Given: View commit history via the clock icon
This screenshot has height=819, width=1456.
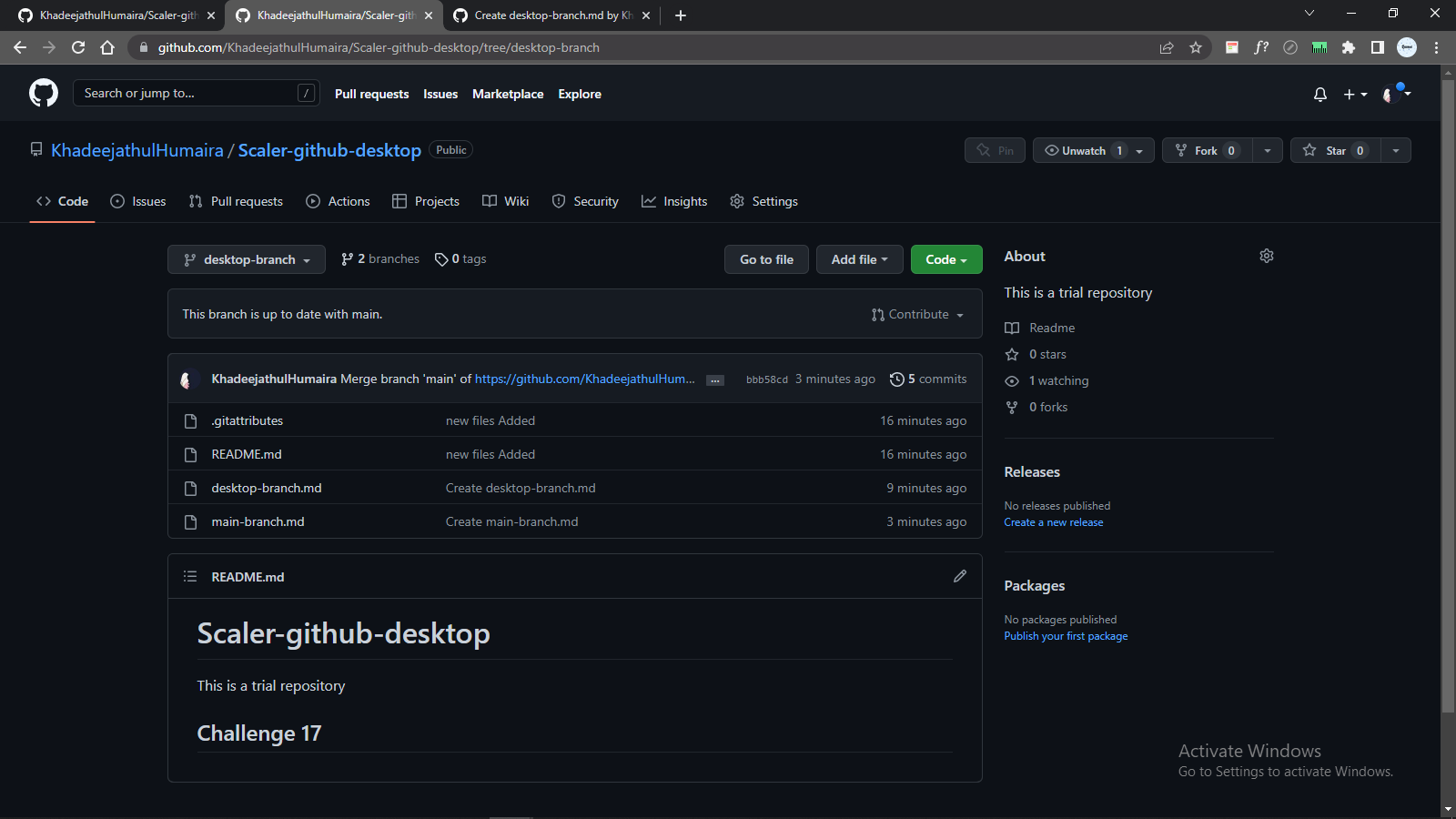Looking at the screenshot, I should coord(896,379).
